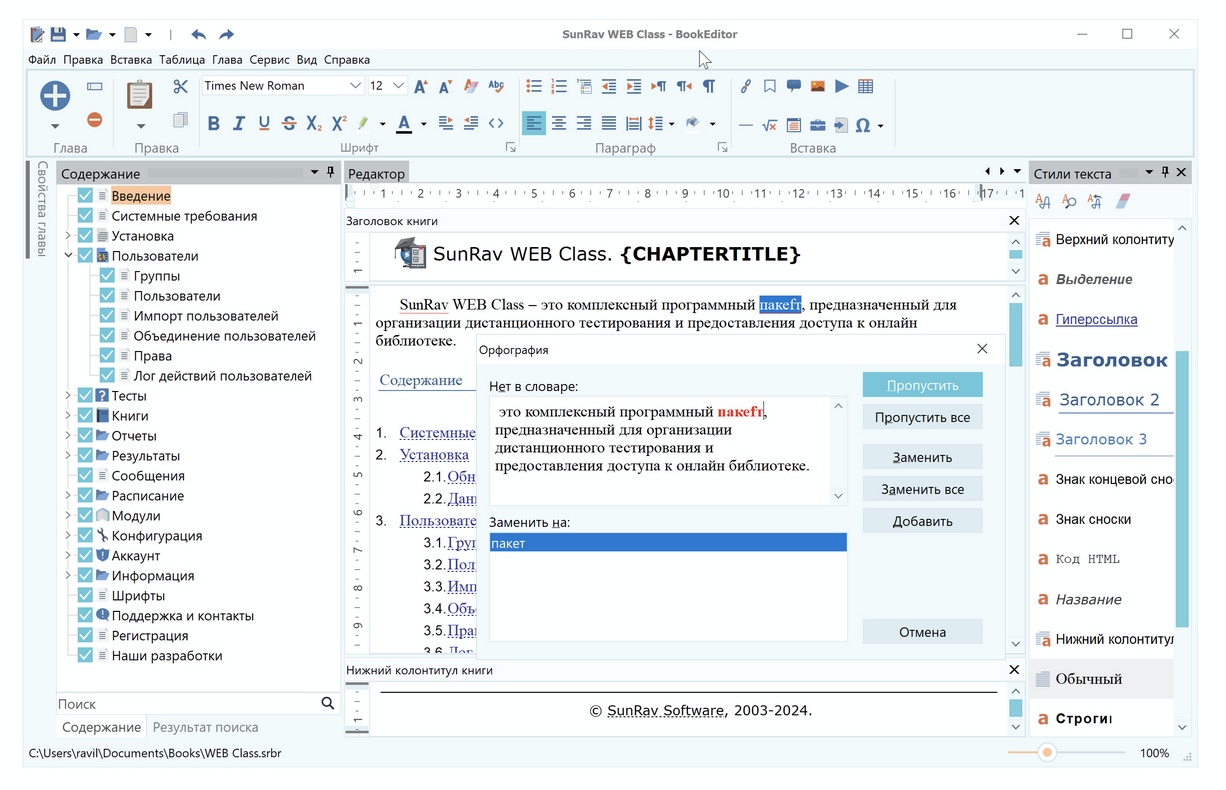Click the big blue add chapter plus icon
Screen dimensions: 1226x790
point(55,96)
